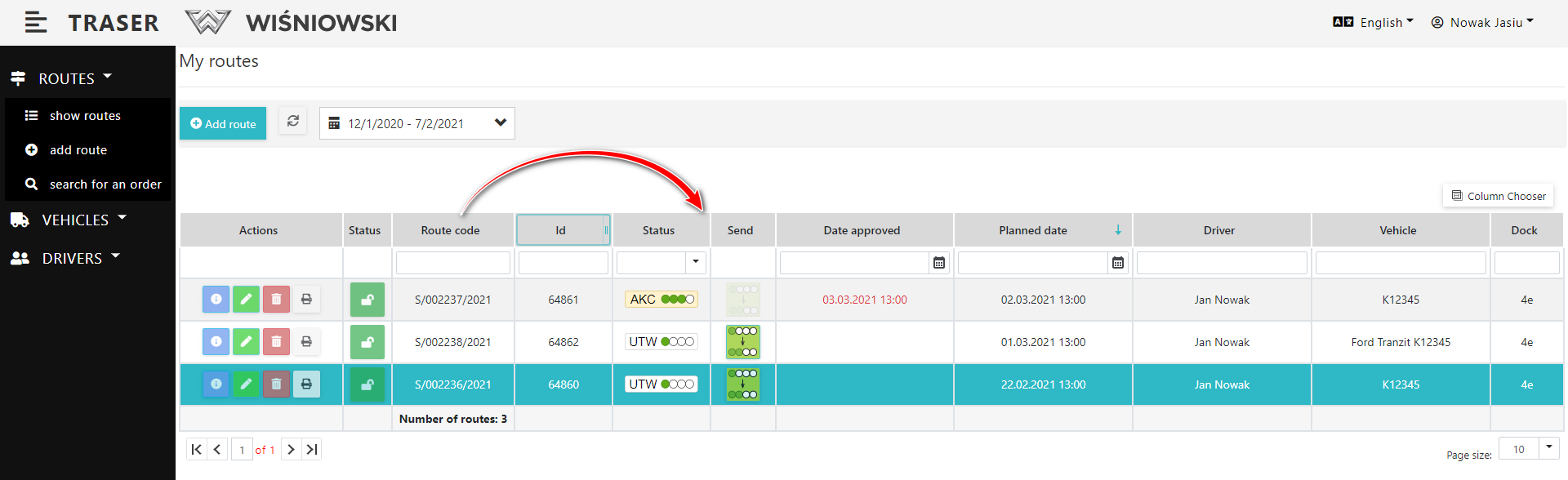Viewport: 1568px width, 480px height.
Task: Print route S/002236/2021
Action: (x=306, y=384)
